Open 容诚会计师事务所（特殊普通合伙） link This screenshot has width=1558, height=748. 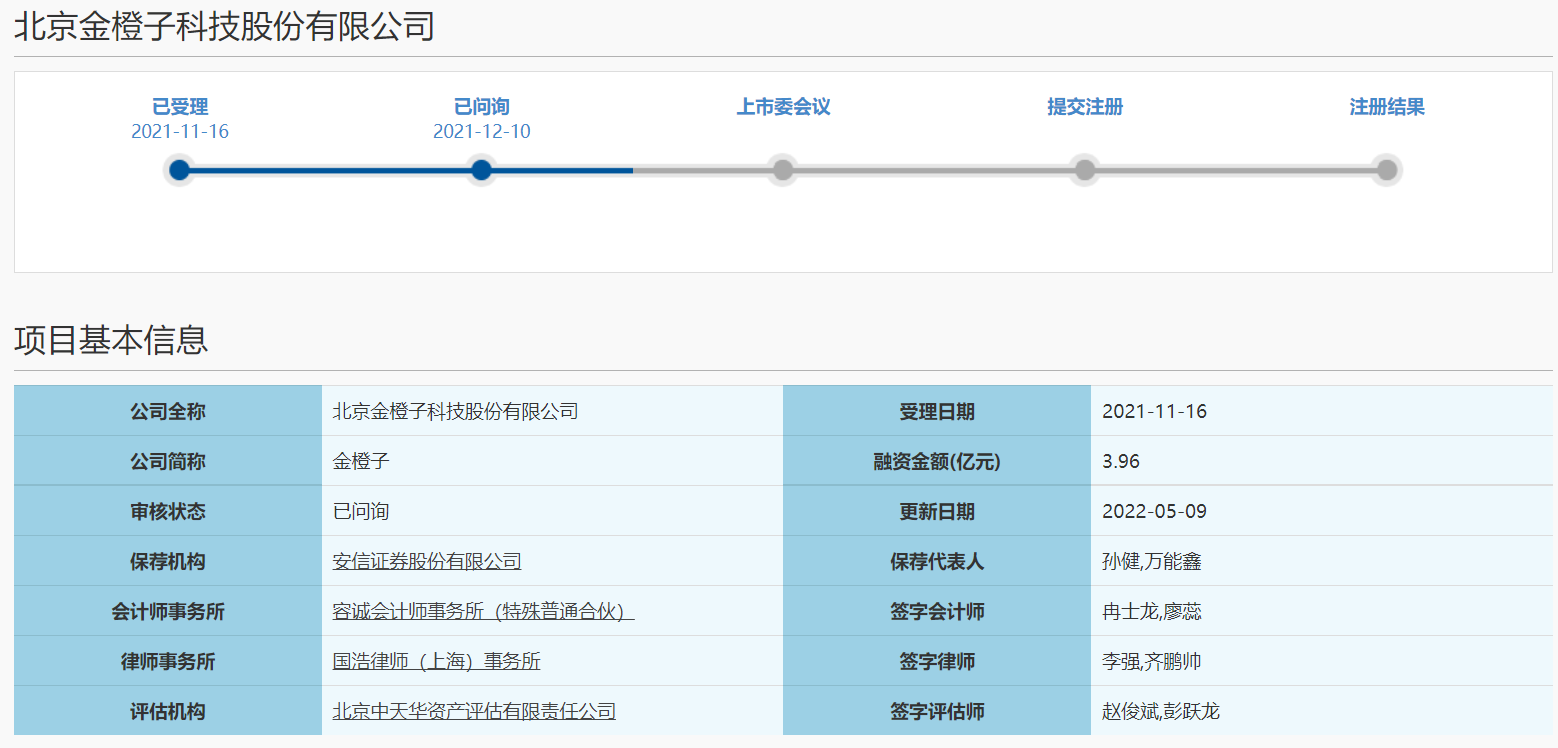click(484, 611)
